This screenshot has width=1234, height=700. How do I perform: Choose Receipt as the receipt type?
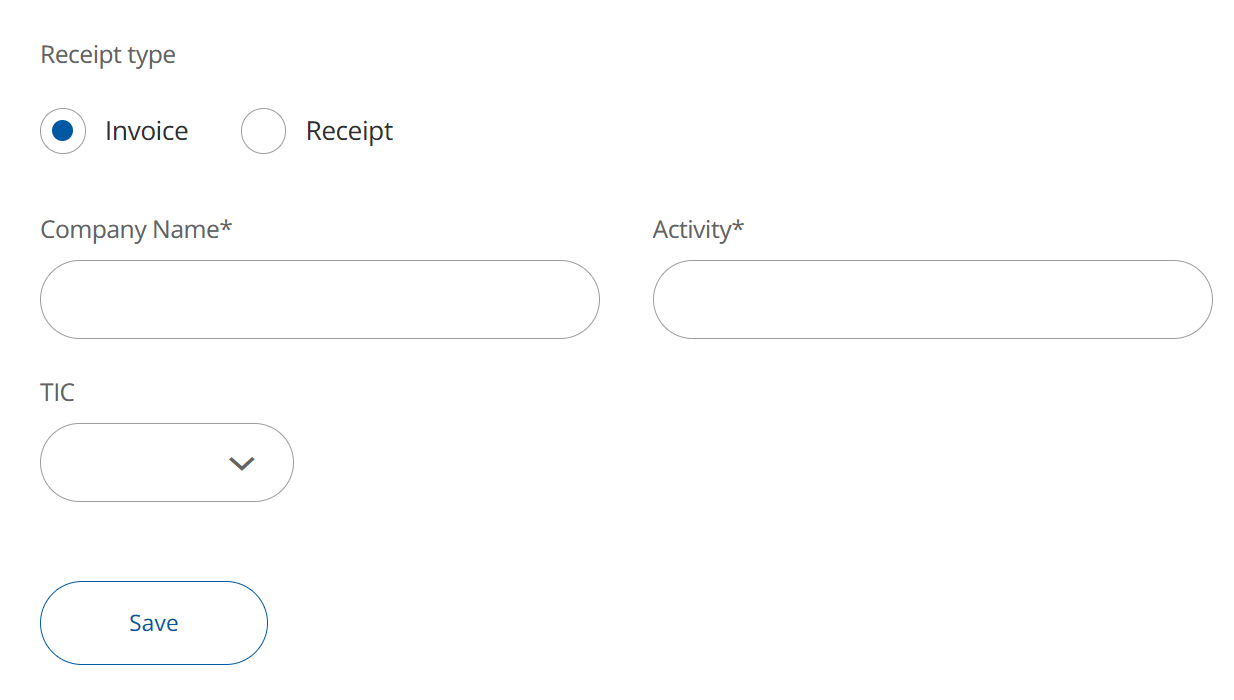(x=264, y=131)
